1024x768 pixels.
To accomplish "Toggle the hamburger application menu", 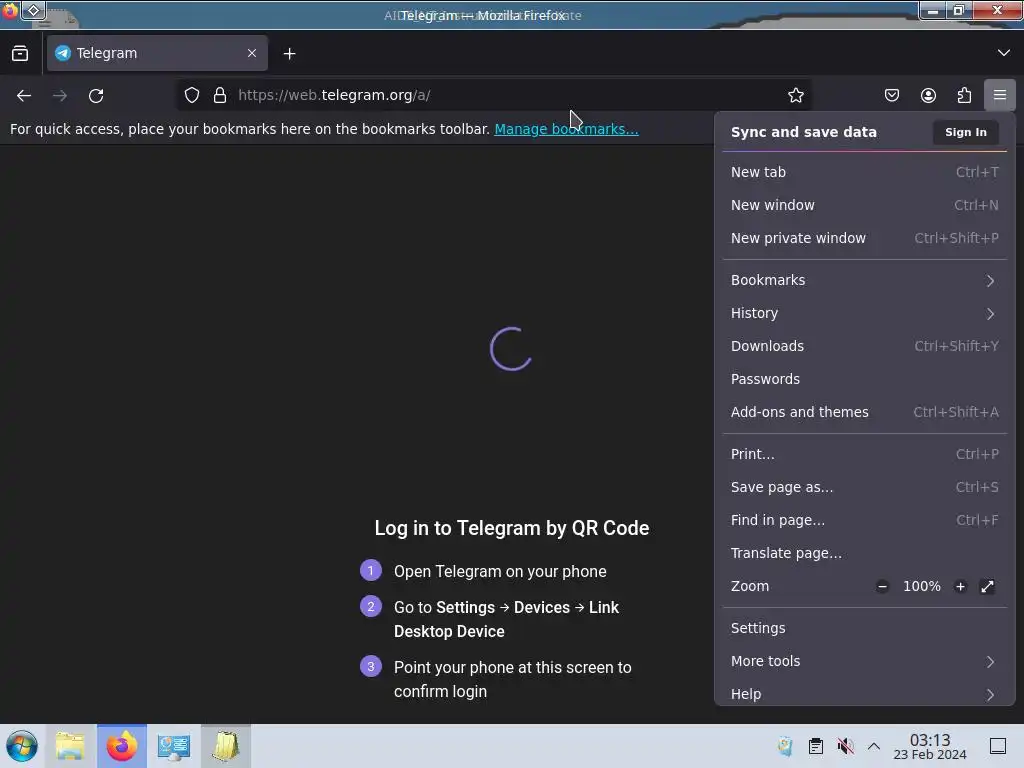I will tap(1000, 95).
